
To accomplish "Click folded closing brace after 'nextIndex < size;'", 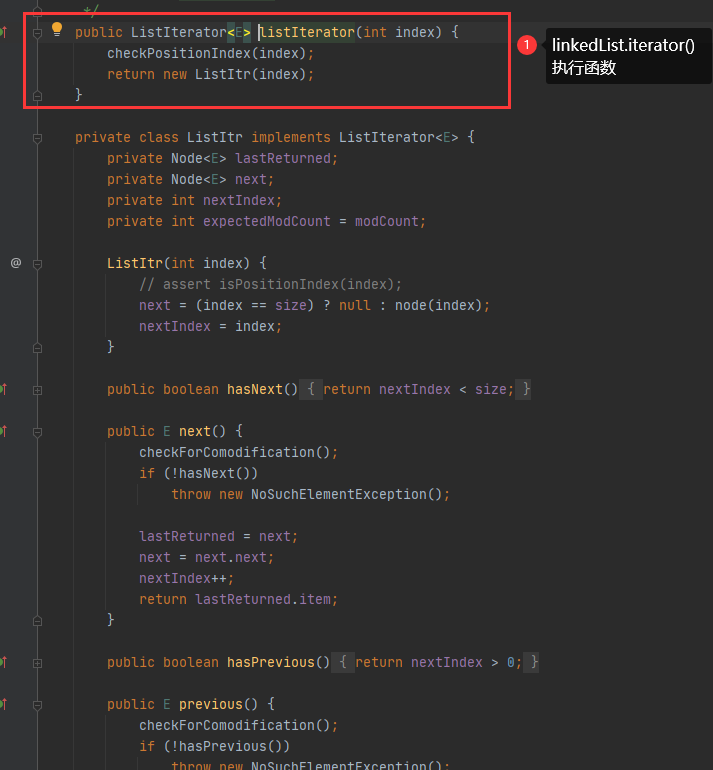I will pyautogui.click(x=525, y=389).
